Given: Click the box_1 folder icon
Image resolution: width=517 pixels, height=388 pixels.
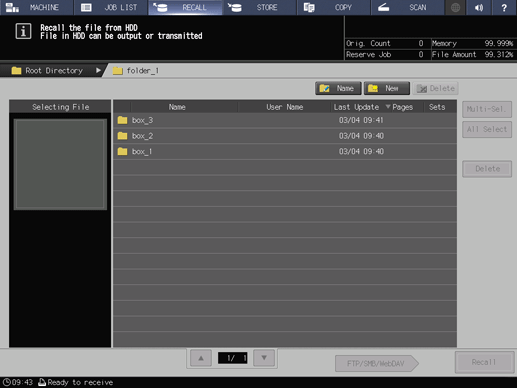Looking at the screenshot, I should click(x=122, y=151).
